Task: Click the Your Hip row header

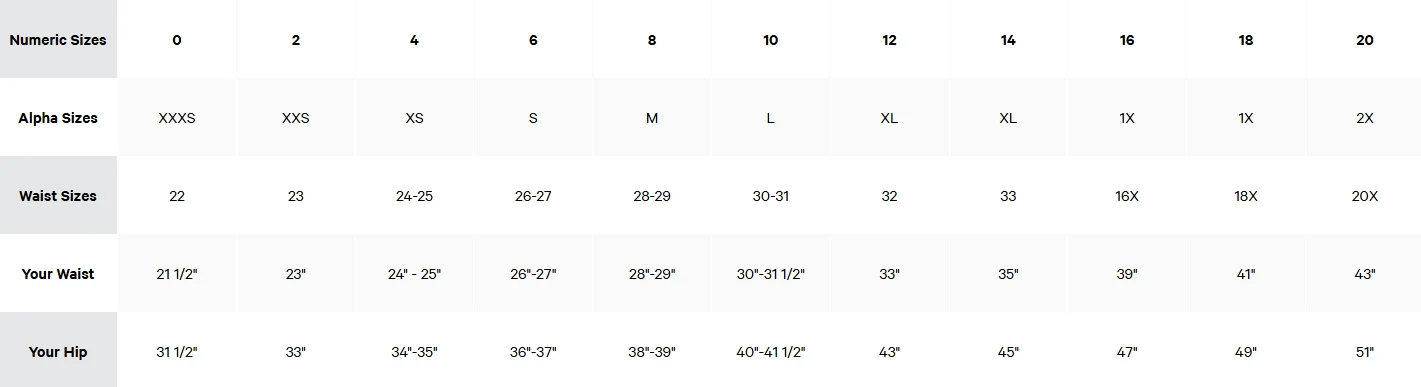Action: click(58, 352)
